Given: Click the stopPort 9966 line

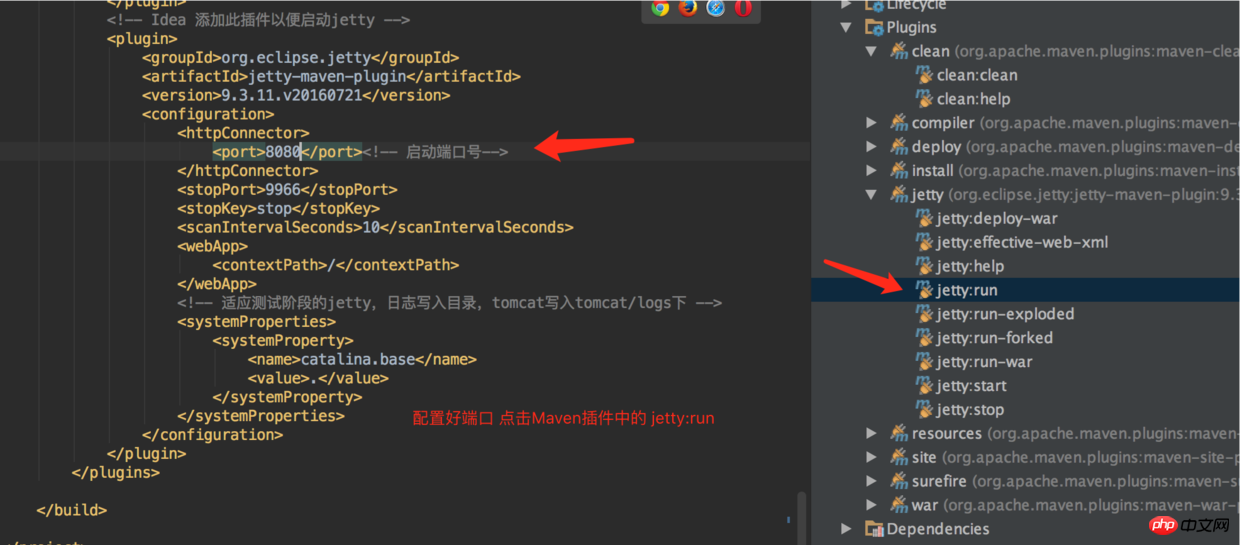Looking at the screenshot, I should pos(287,189).
